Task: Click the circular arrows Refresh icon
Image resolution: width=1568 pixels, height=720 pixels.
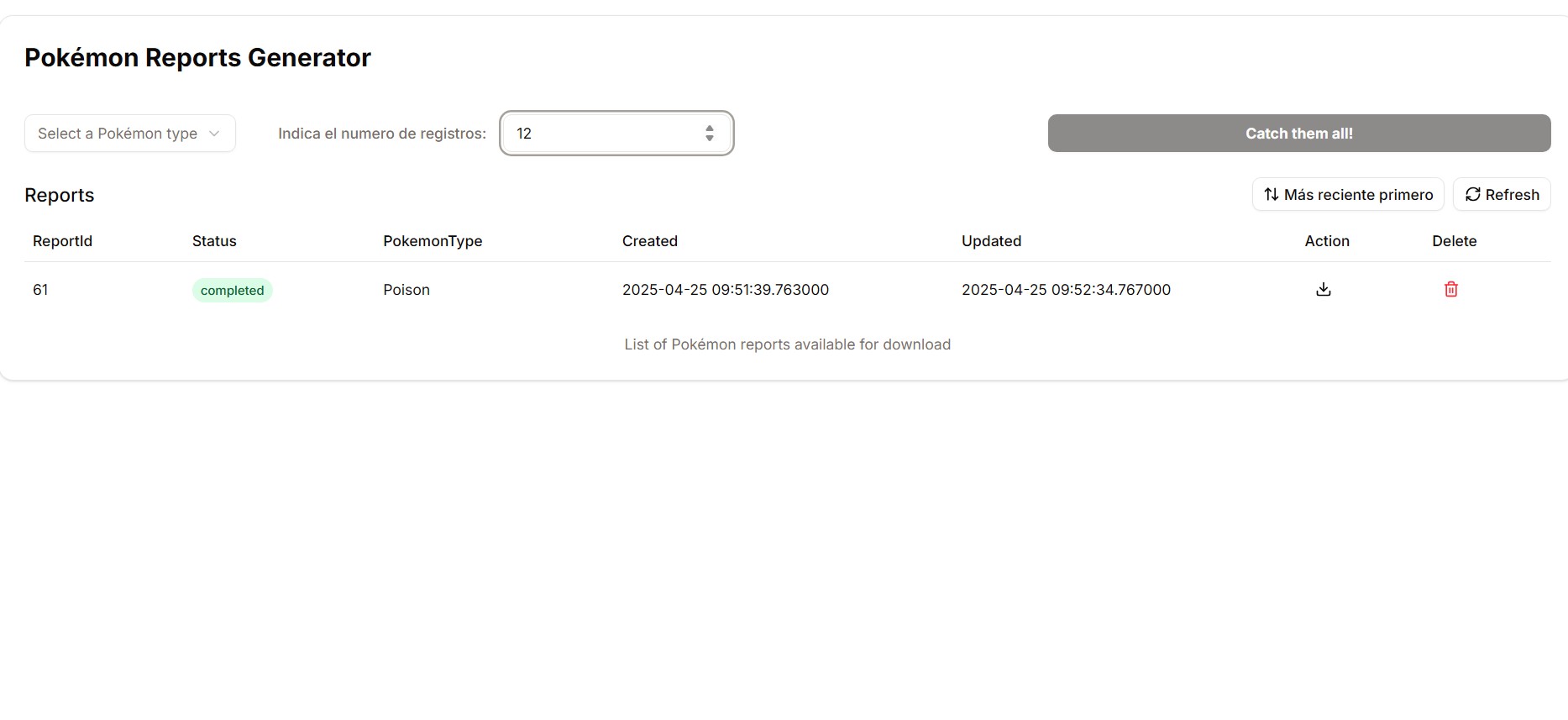Action: click(1472, 195)
